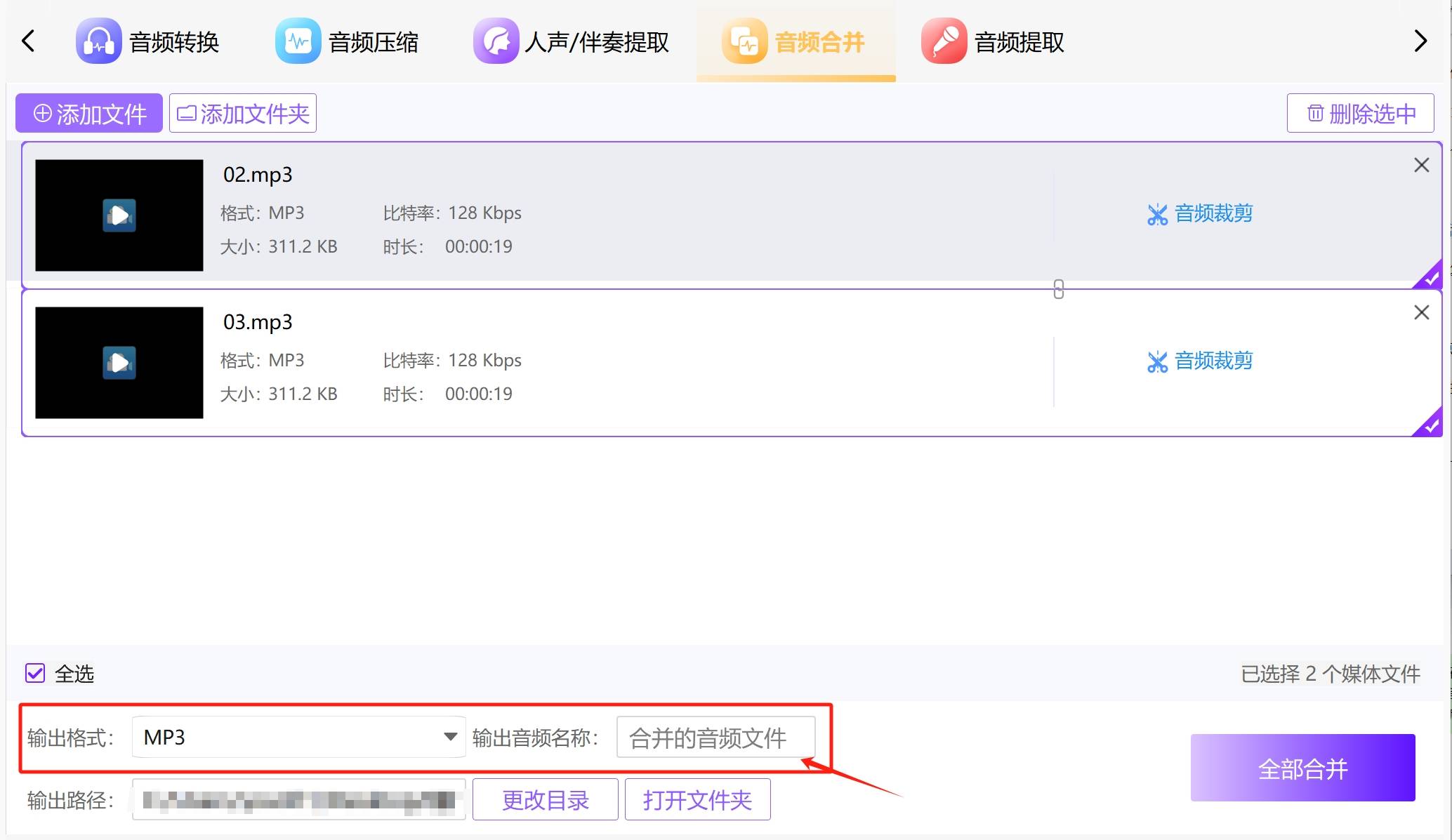Click the 全部合并 merge button

[x=1303, y=768]
